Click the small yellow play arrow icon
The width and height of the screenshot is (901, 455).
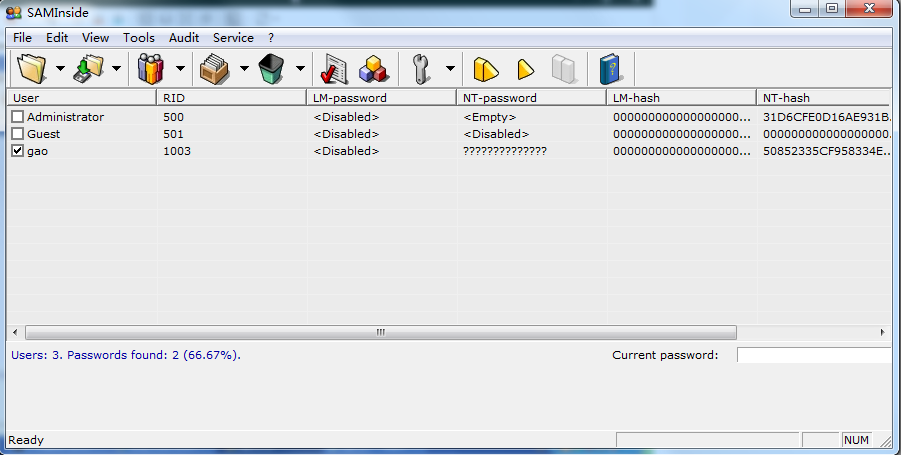(526, 70)
